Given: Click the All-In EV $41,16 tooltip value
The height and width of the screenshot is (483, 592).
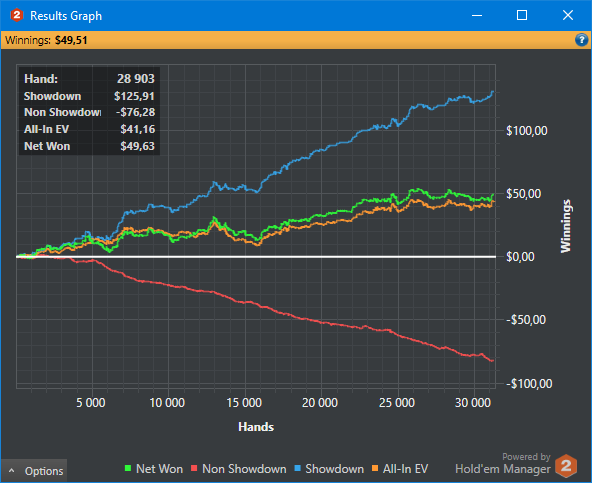Looking at the screenshot, I should [x=138, y=129].
